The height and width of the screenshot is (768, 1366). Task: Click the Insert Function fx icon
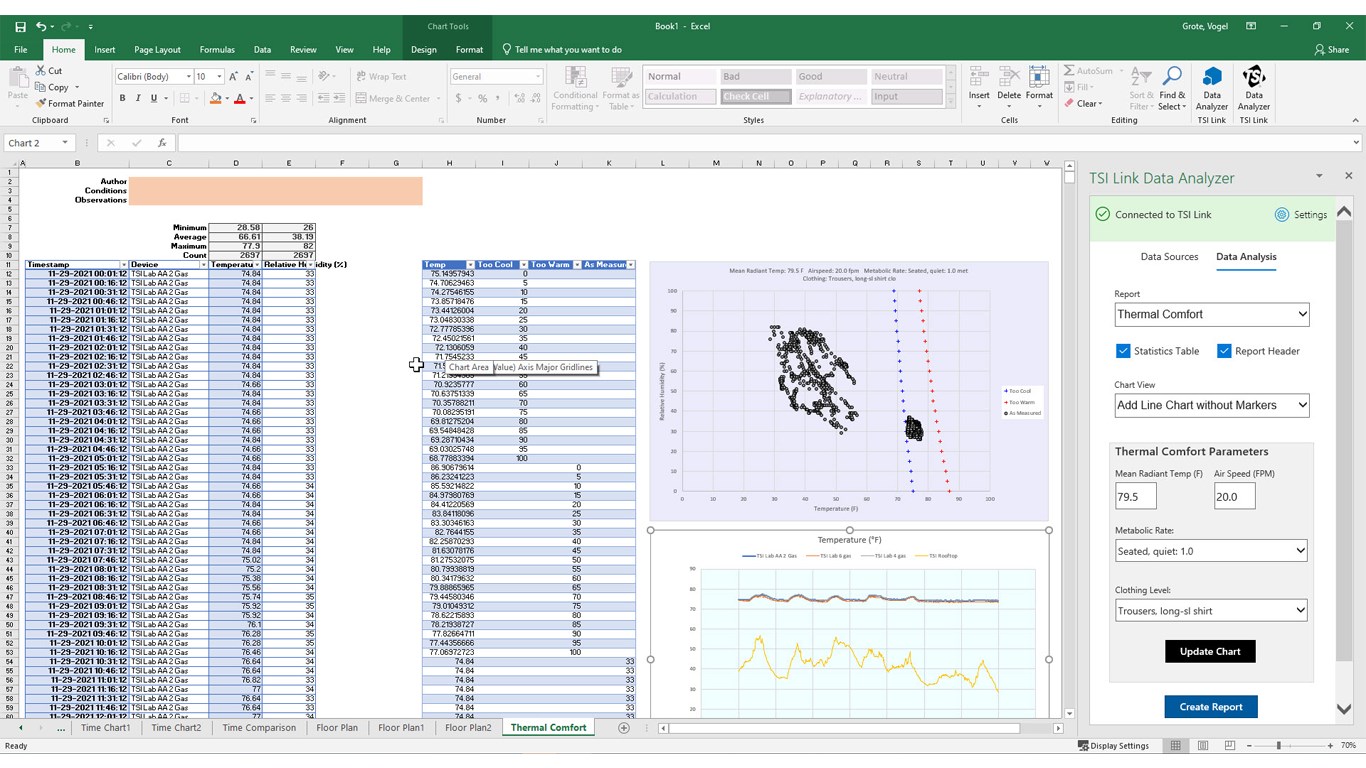pyautogui.click(x=162, y=143)
